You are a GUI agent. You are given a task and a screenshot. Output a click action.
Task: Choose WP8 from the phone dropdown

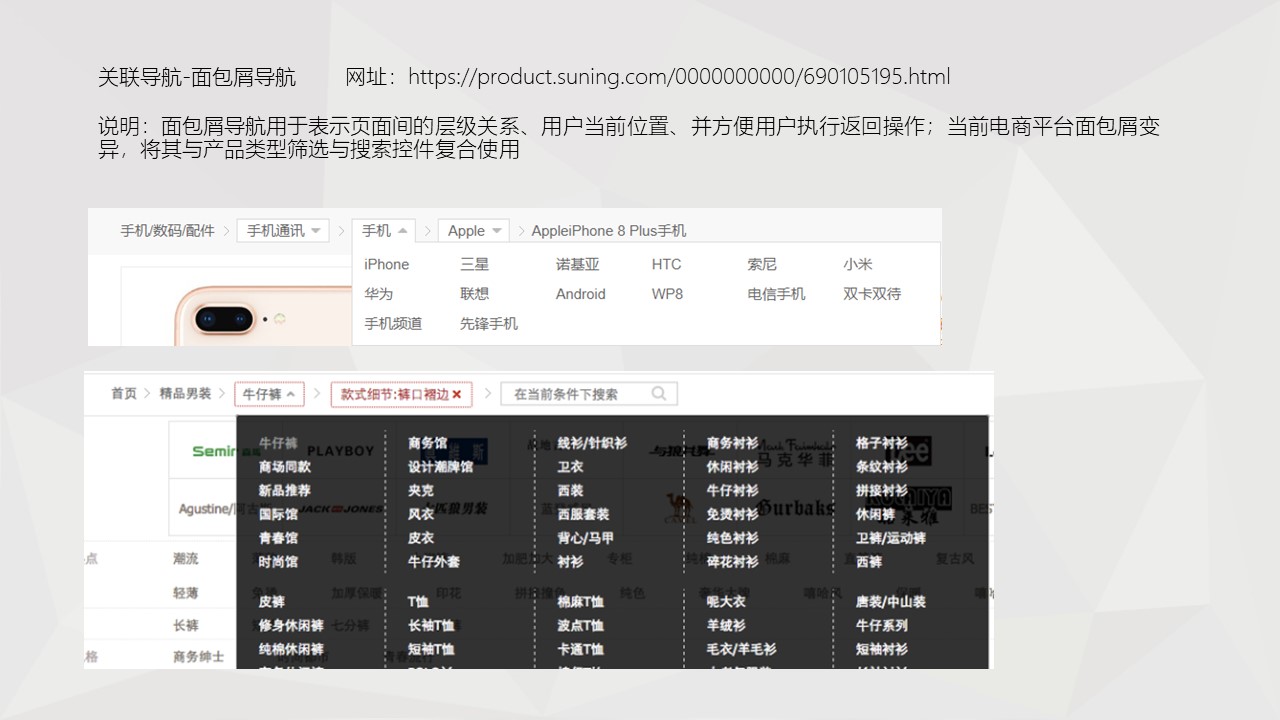[x=667, y=294]
